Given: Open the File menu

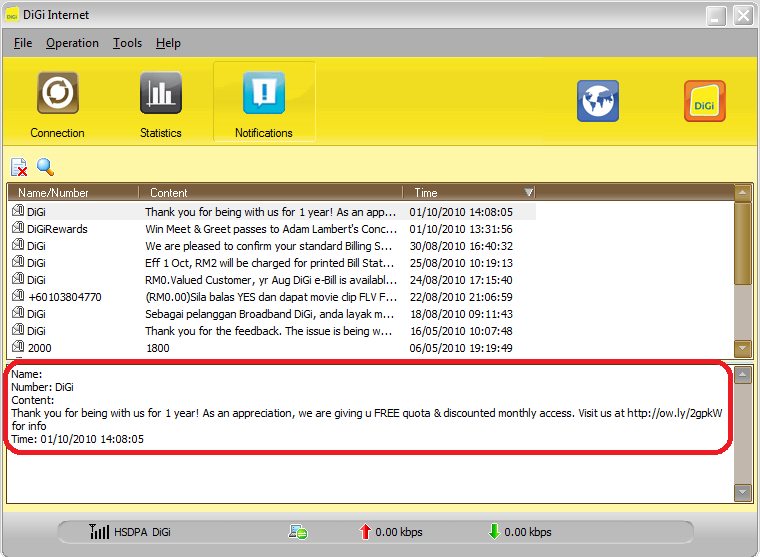Looking at the screenshot, I should coord(23,43).
